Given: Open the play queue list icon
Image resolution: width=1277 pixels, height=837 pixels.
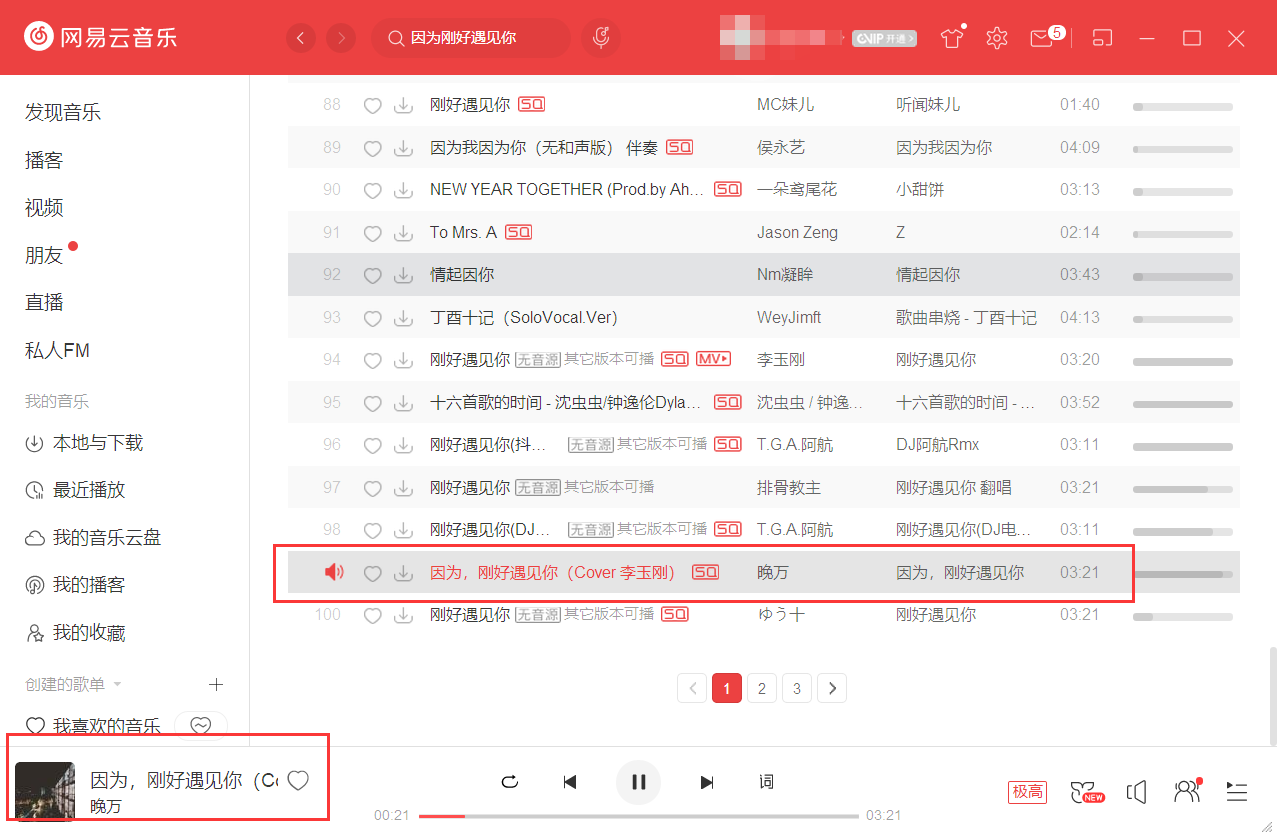Looking at the screenshot, I should pos(1237,792).
